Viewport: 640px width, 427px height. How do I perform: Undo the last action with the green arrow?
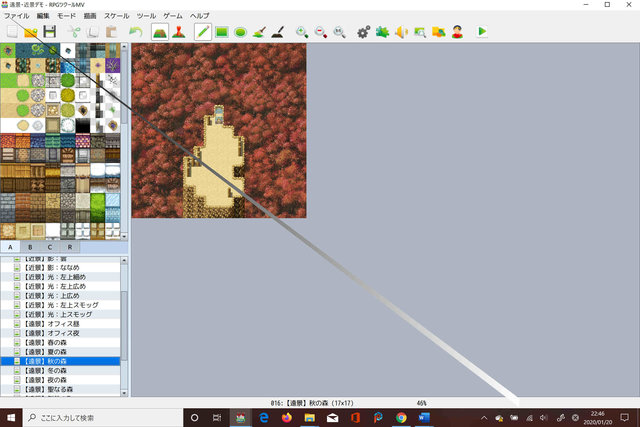tap(136, 32)
